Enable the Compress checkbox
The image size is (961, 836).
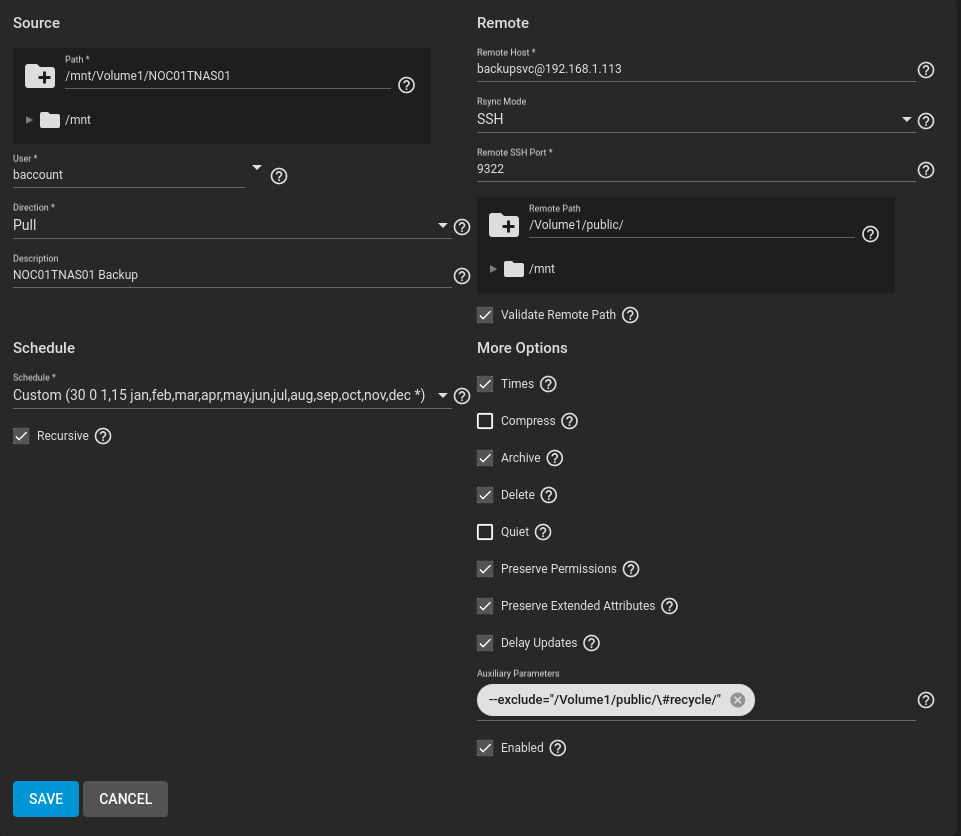[x=485, y=421]
